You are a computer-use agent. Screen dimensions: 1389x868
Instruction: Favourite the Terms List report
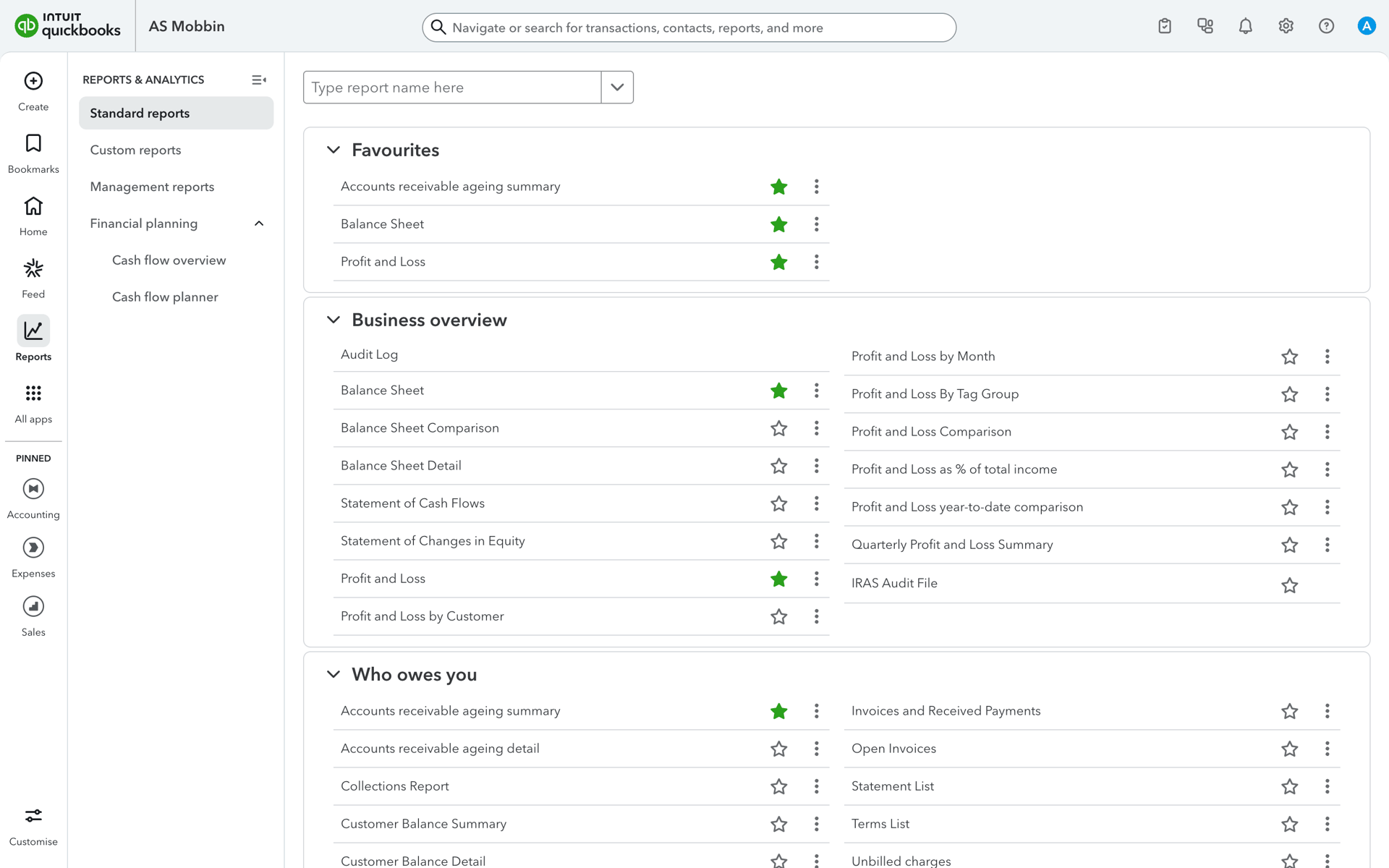(1290, 824)
